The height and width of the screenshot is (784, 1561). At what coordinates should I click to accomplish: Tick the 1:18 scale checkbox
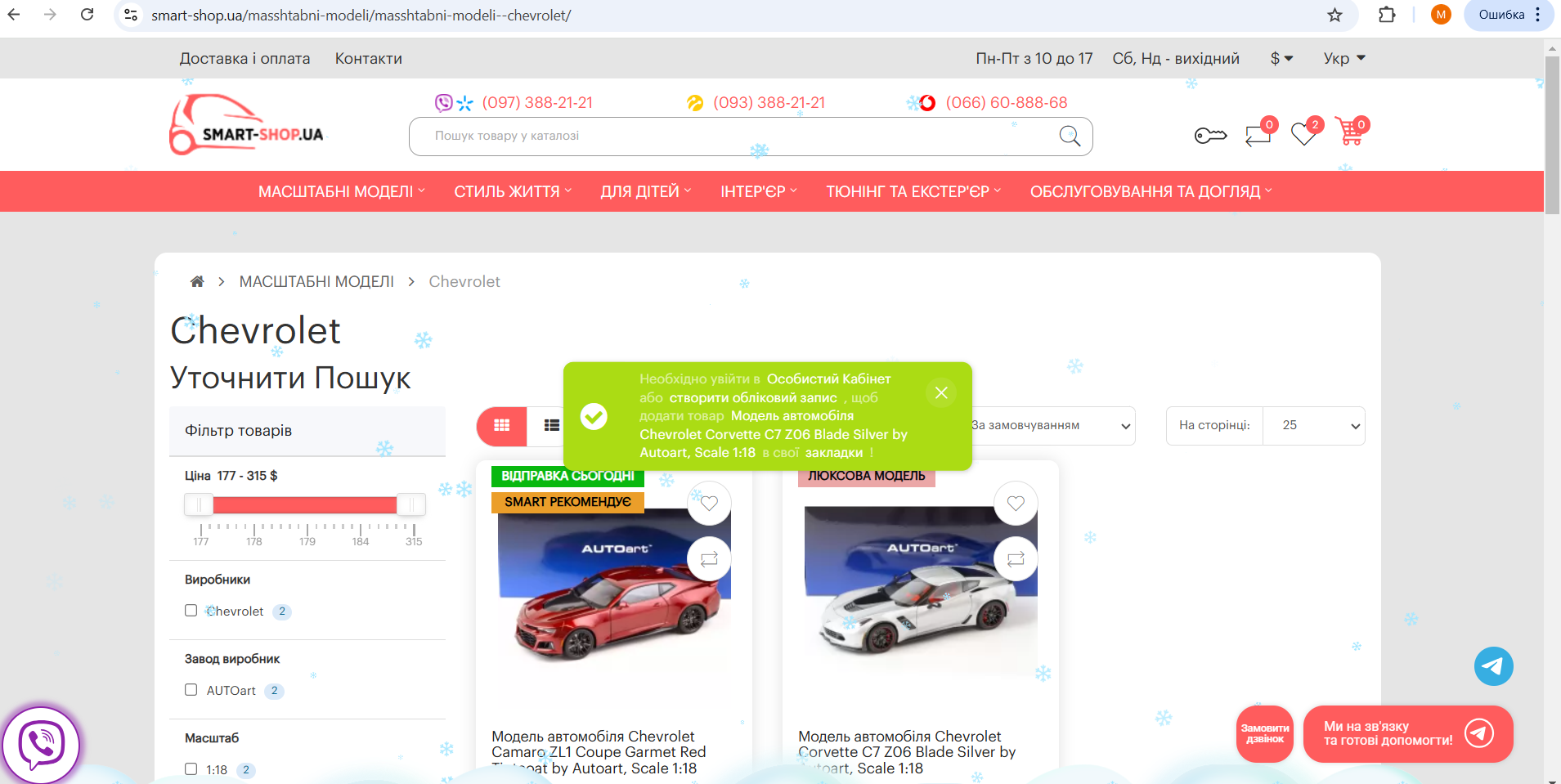pyautogui.click(x=191, y=769)
